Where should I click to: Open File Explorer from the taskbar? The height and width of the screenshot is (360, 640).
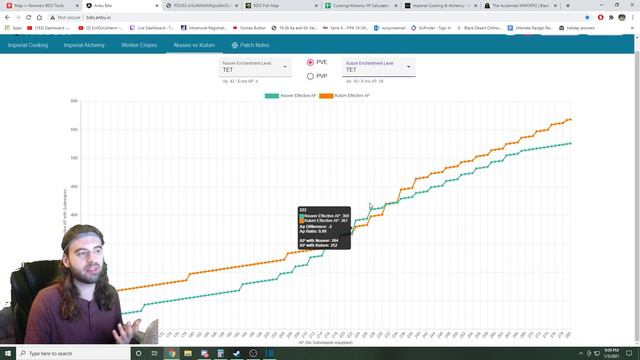pyautogui.click(x=188, y=353)
